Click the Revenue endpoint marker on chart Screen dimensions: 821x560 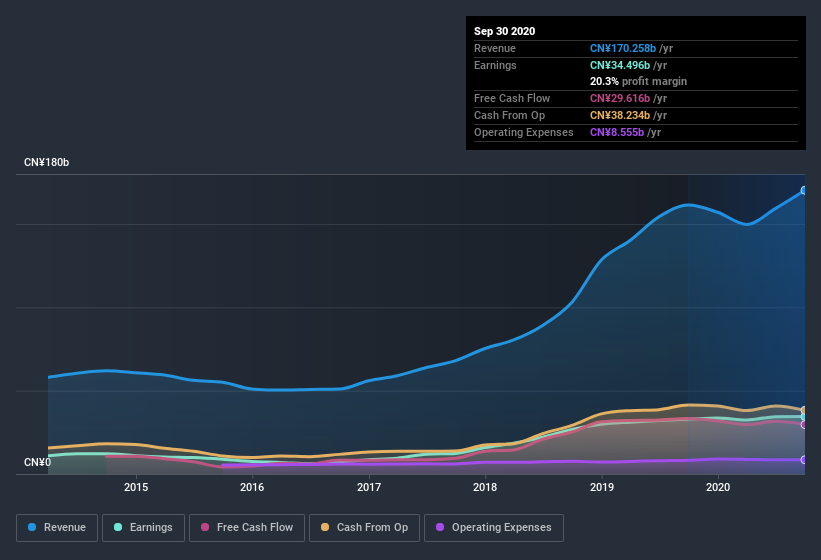point(804,191)
